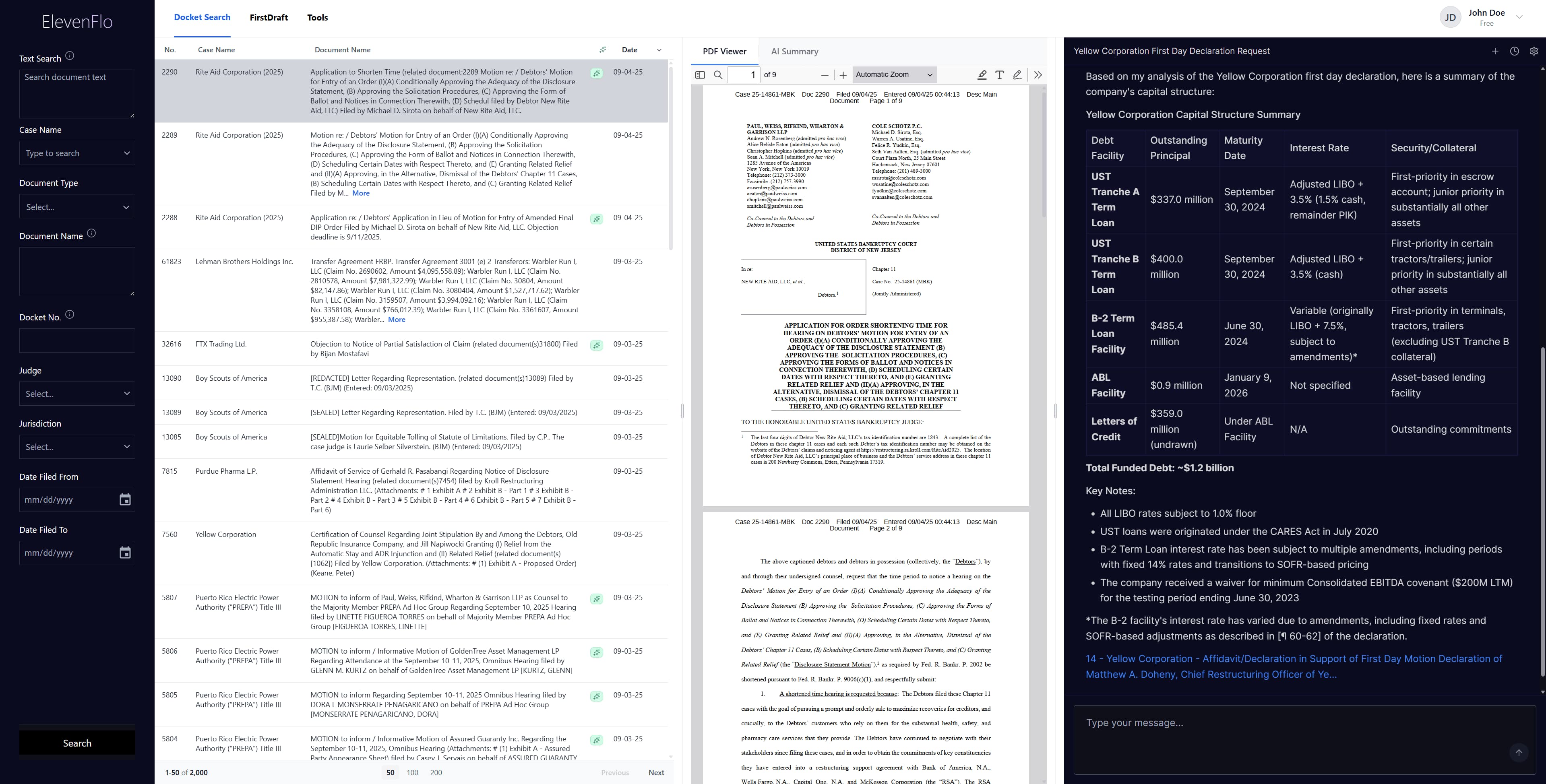Start a new chat with plus icon

(1495, 52)
